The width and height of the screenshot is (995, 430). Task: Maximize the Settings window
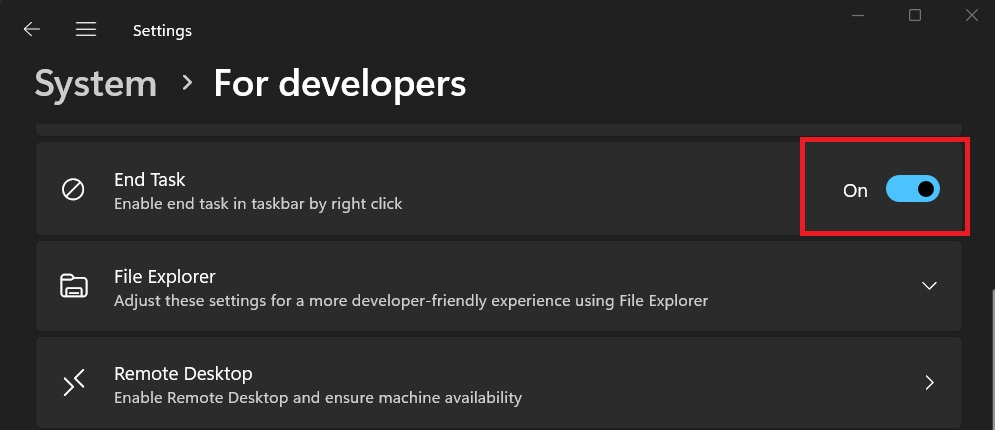[x=914, y=15]
